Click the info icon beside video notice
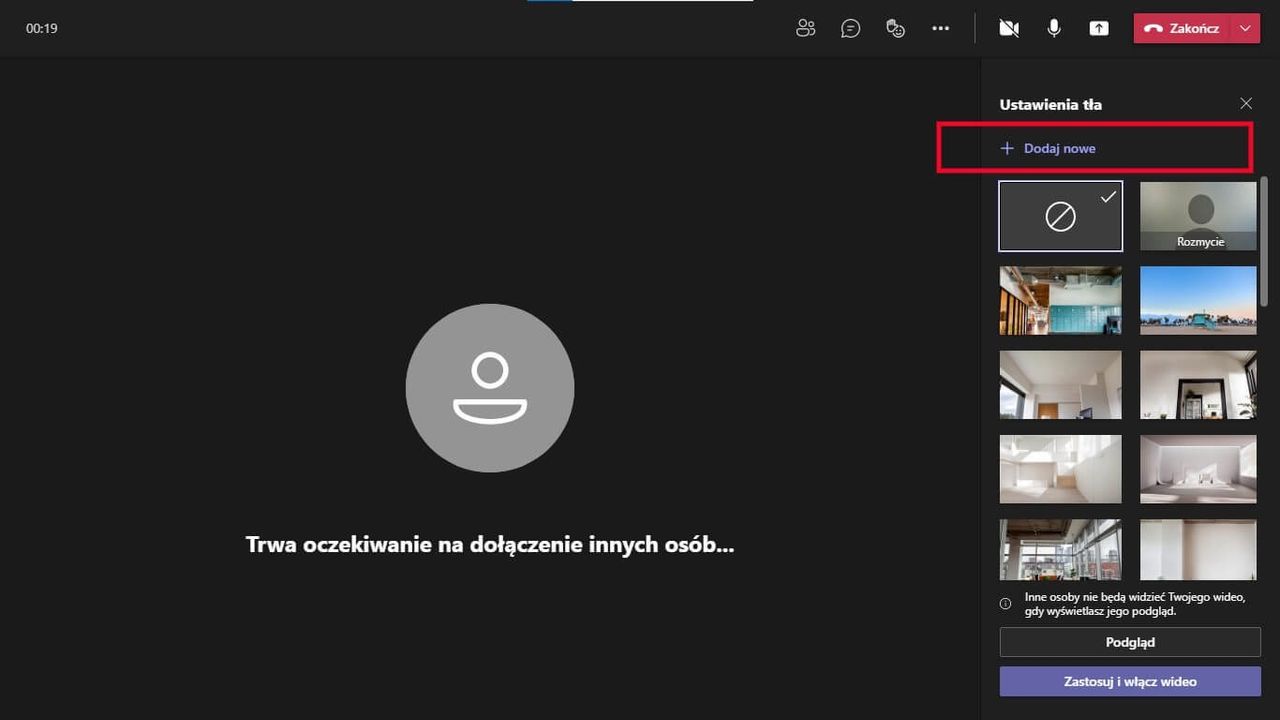The height and width of the screenshot is (720, 1280). (x=1006, y=604)
